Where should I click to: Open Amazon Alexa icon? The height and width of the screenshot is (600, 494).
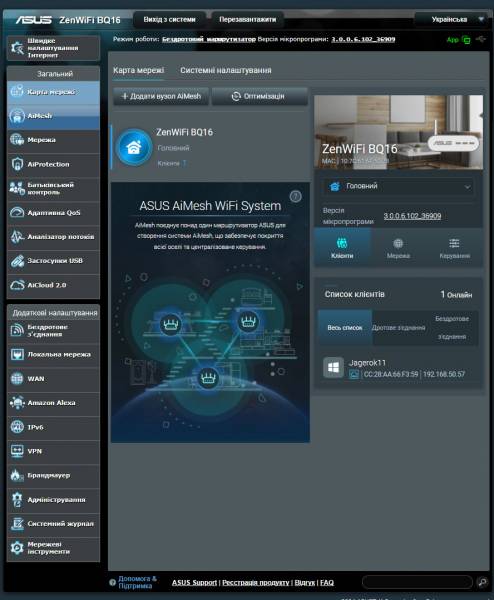[17, 403]
